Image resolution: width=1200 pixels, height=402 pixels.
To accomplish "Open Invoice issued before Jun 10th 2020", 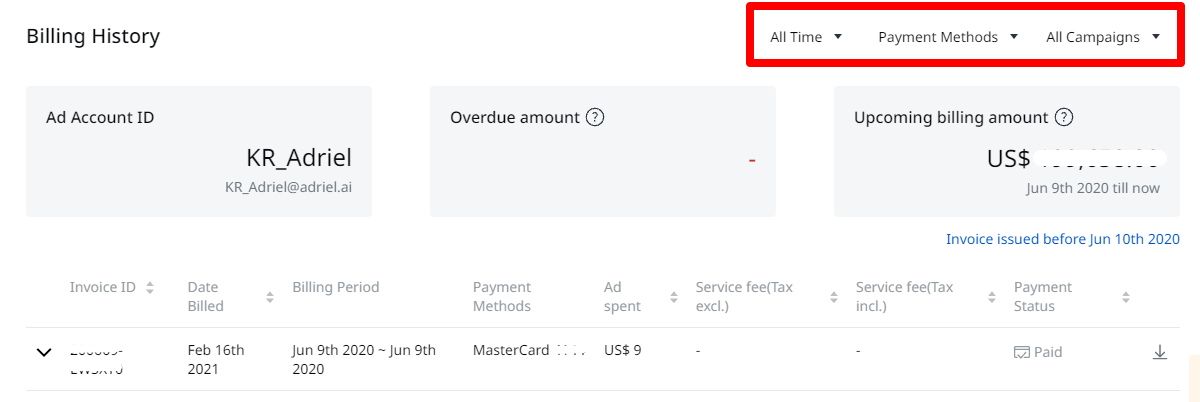I will tap(1063, 239).
